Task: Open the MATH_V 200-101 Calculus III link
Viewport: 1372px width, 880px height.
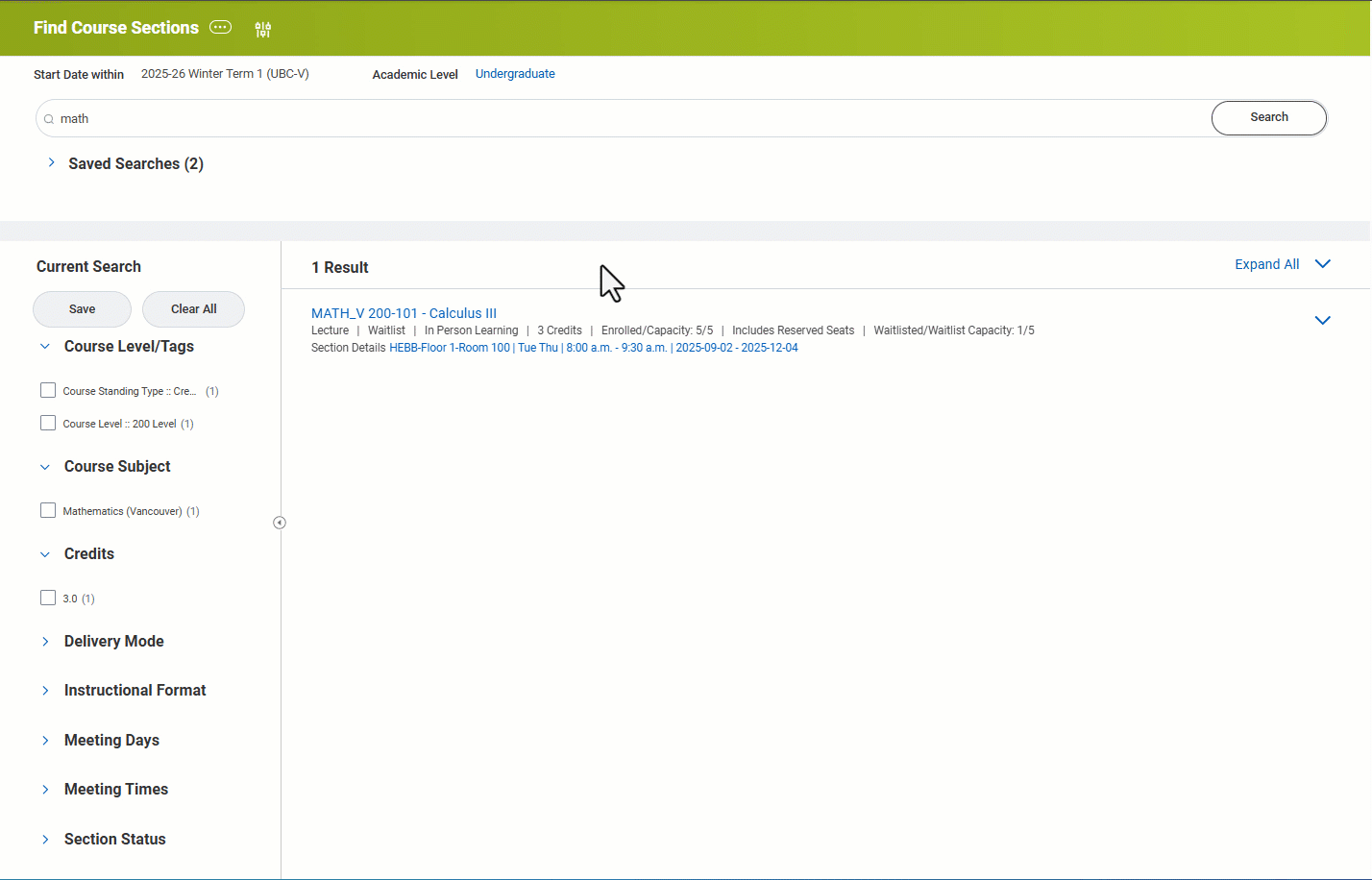Action: click(x=404, y=313)
